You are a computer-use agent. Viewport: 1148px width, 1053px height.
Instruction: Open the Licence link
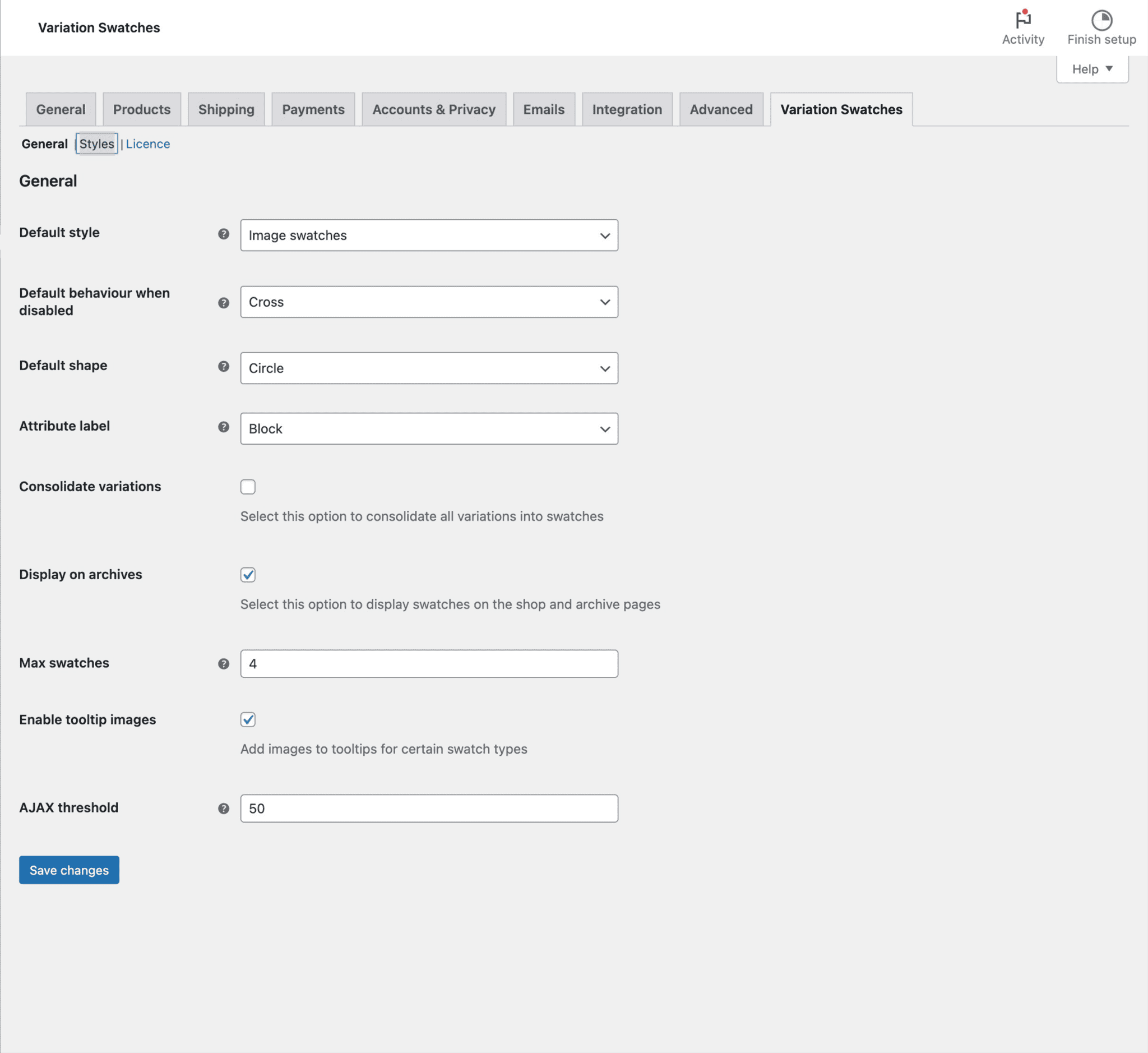tap(147, 144)
